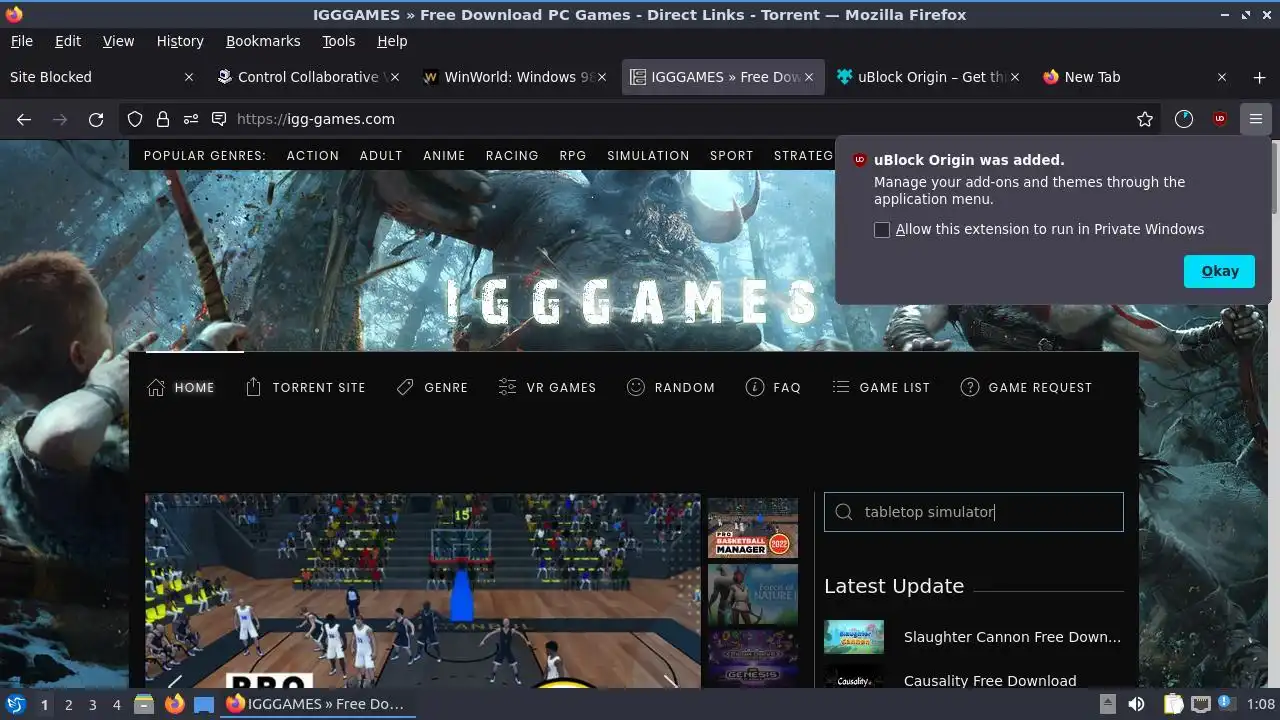
Task: Bookmark this page with the star
Action: coord(1145,119)
